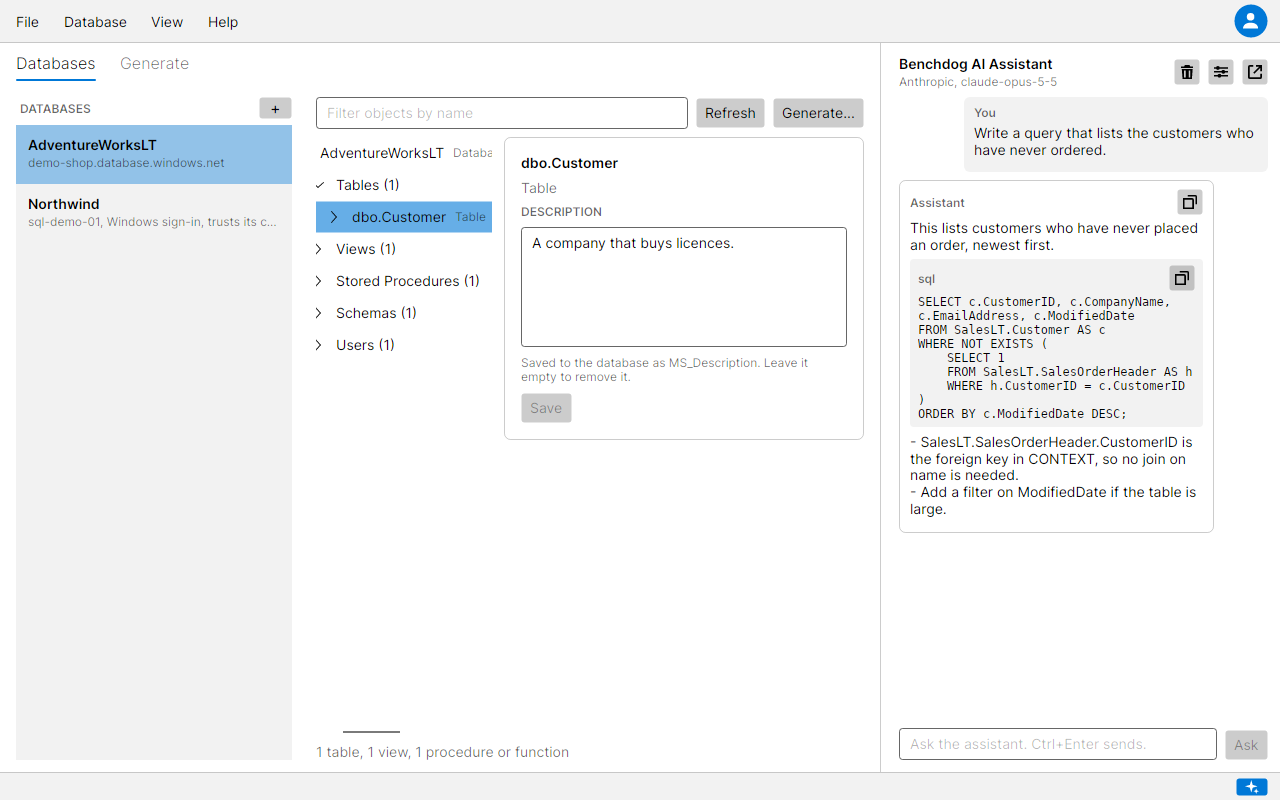1280x800 pixels.
Task: Open the Help menu
Action: click(x=223, y=22)
